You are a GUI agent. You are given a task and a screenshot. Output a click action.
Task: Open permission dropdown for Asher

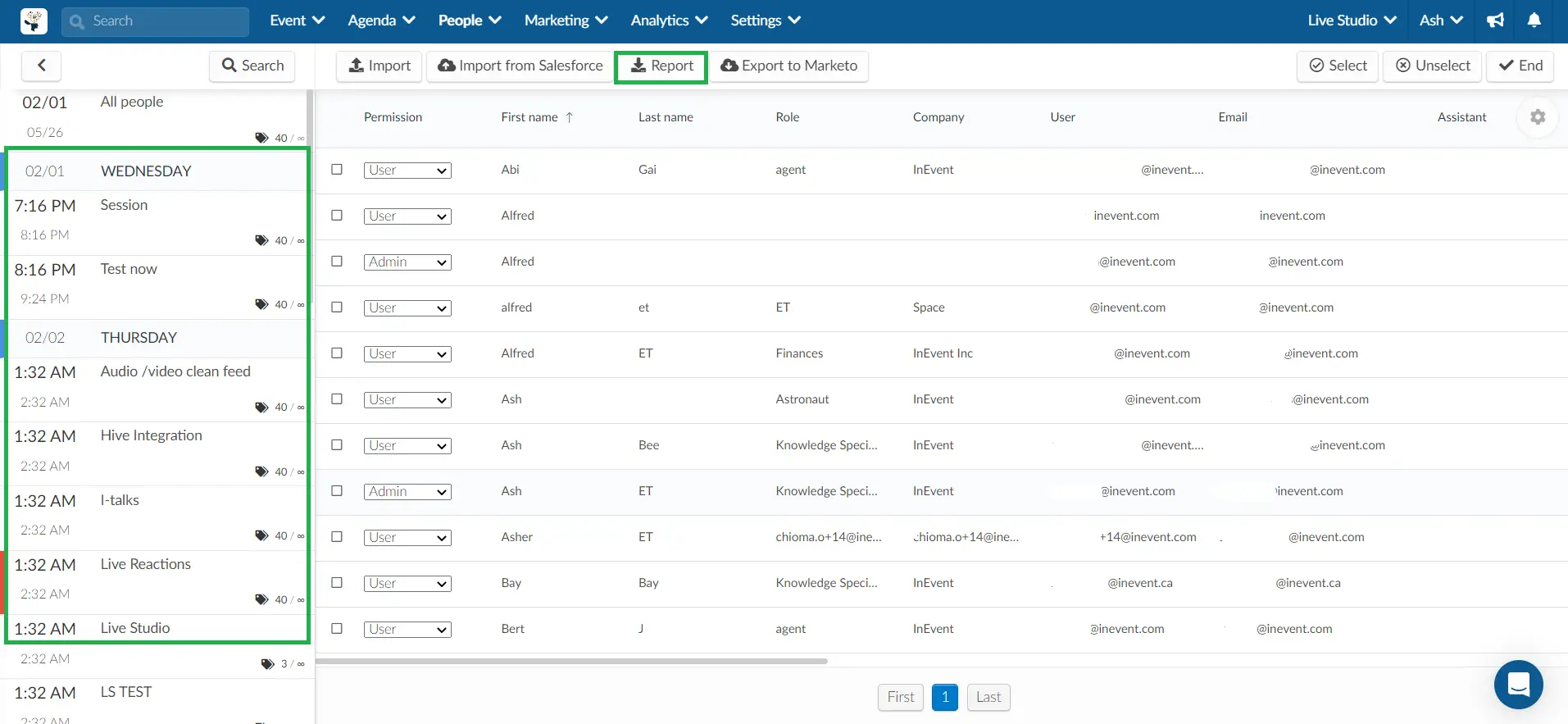407,538
